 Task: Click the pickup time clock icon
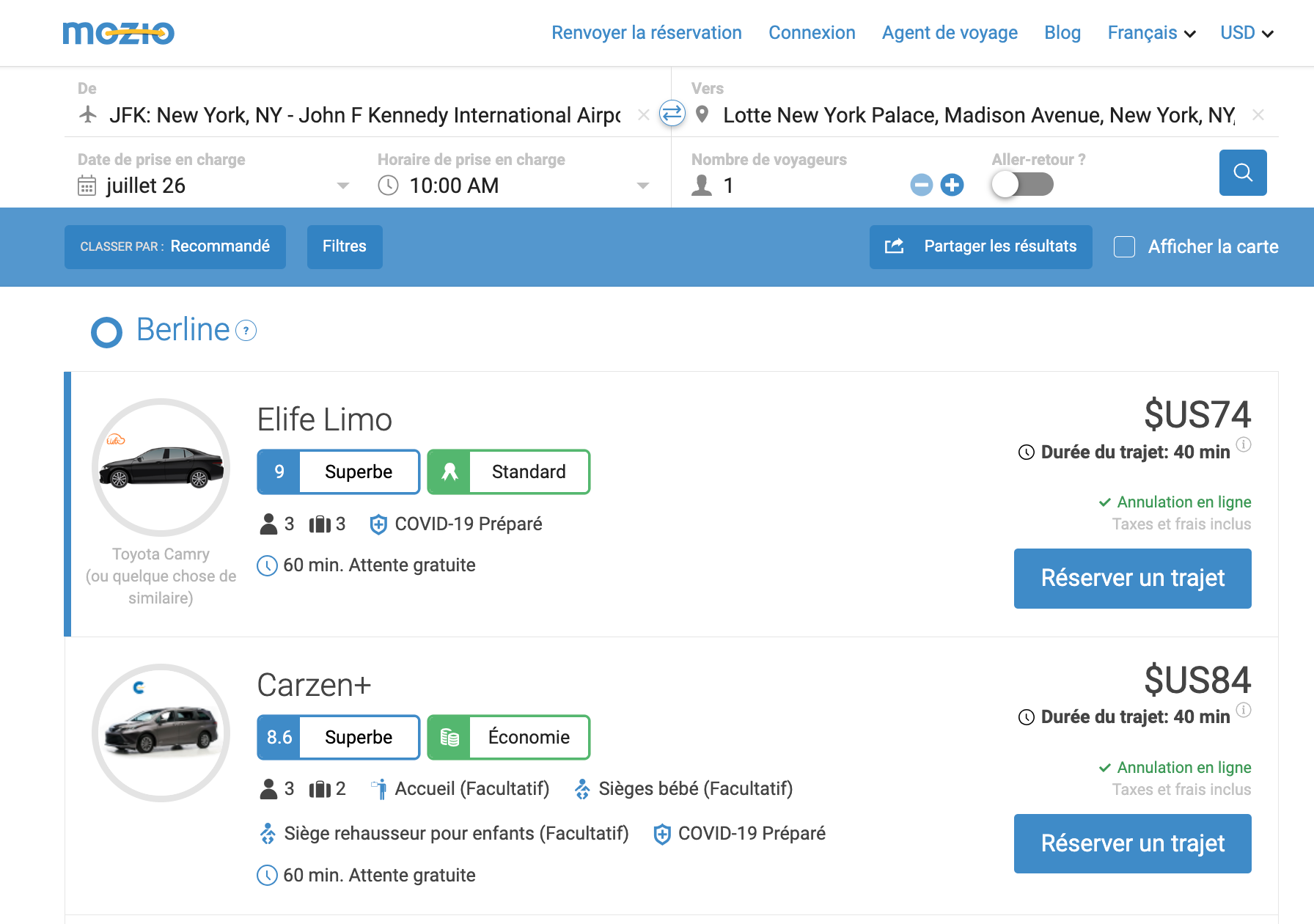tap(388, 186)
